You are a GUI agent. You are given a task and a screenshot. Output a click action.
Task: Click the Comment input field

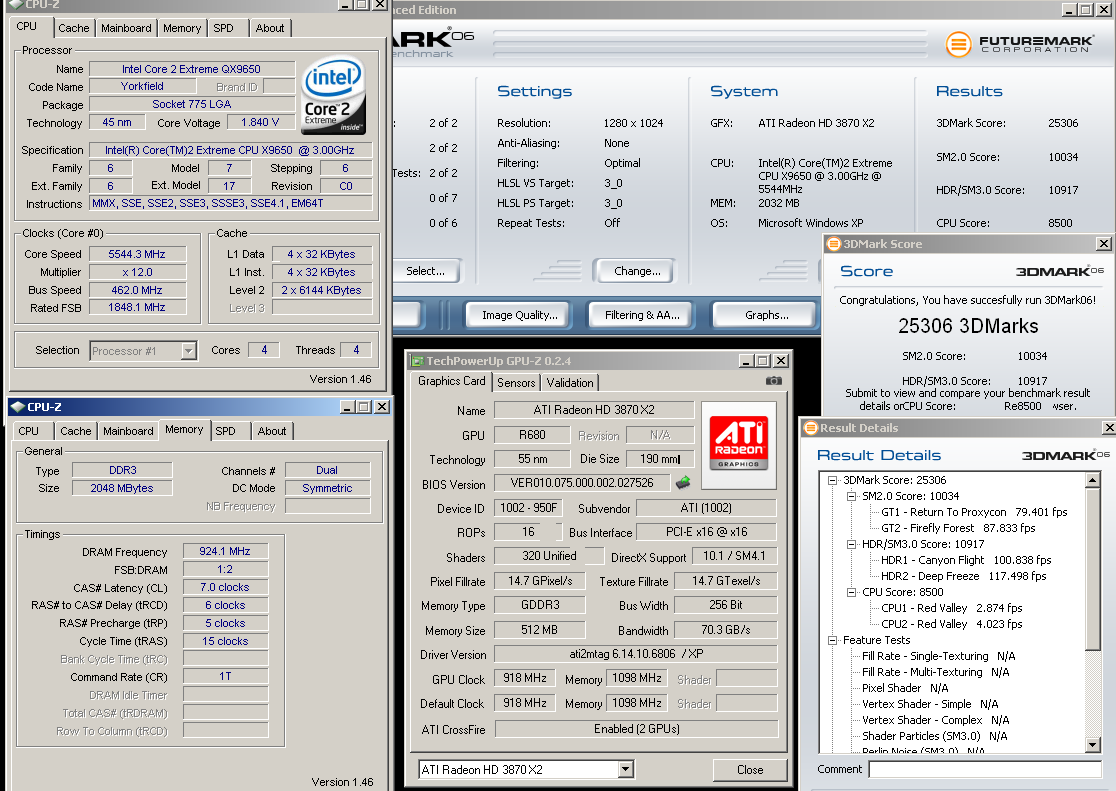tap(985, 769)
